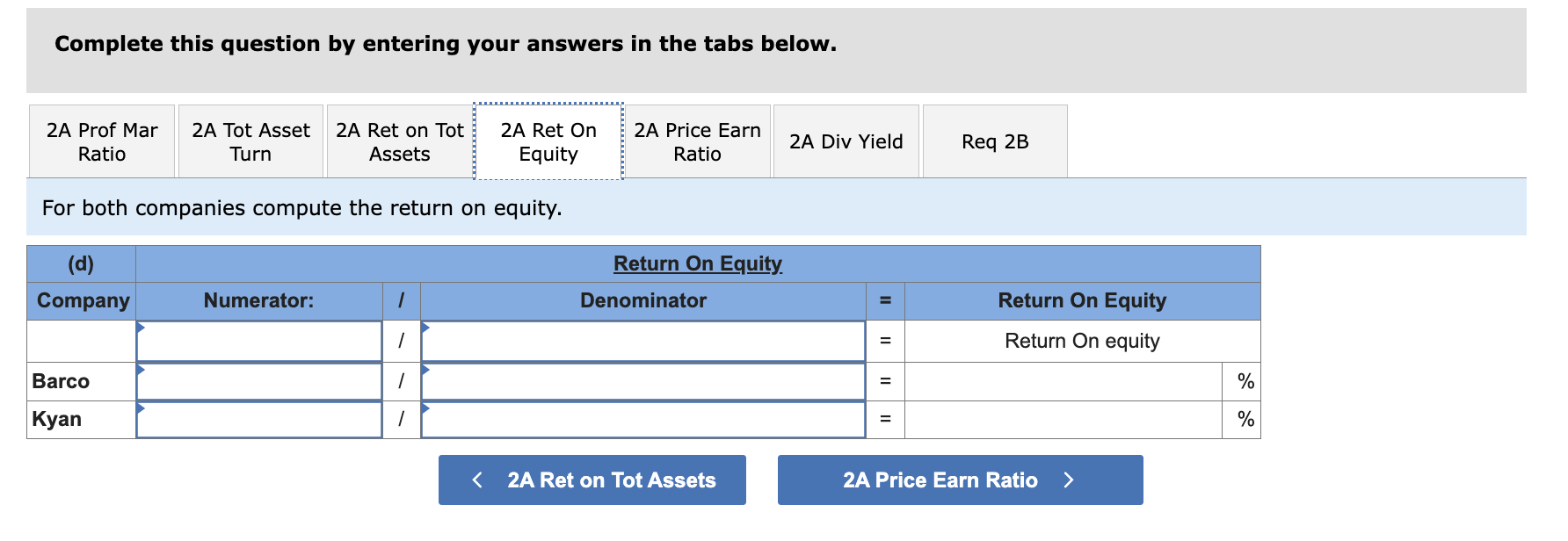Viewport: 1568px width, 541px height.
Task: Click the 2A Ret on Tot Assets back button
Action: point(591,480)
